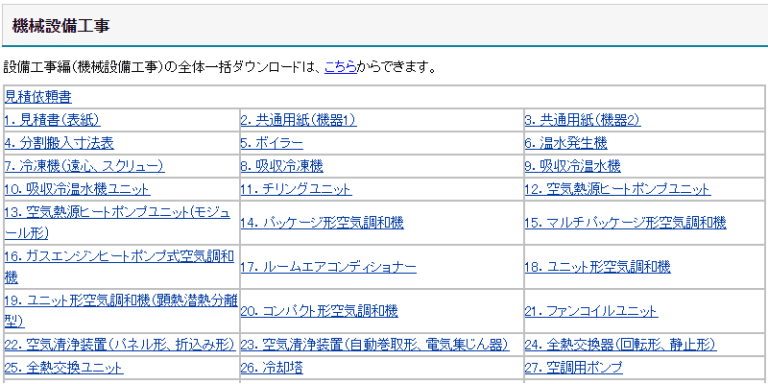Open link 20. コンパクト形空気調和機
This screenshot has width=768, height=384.
319,311
